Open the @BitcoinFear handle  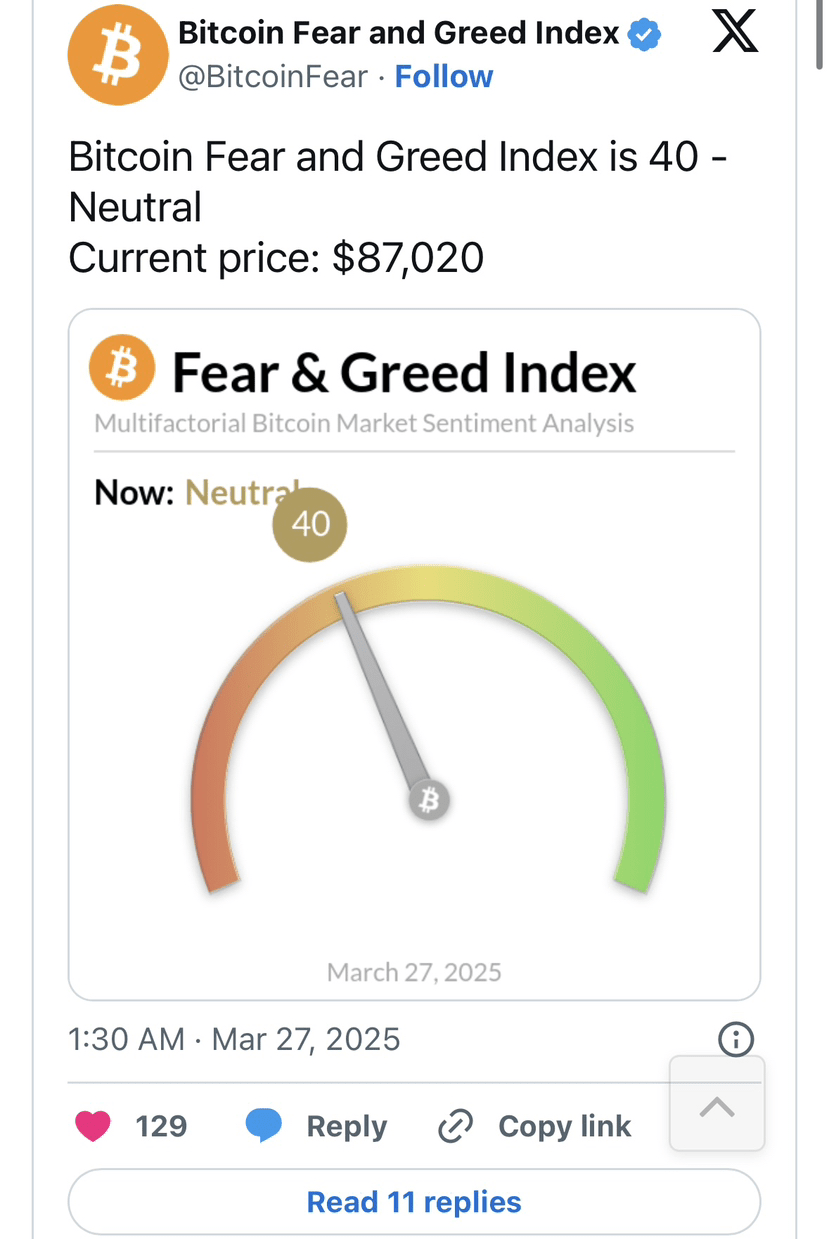273,77
